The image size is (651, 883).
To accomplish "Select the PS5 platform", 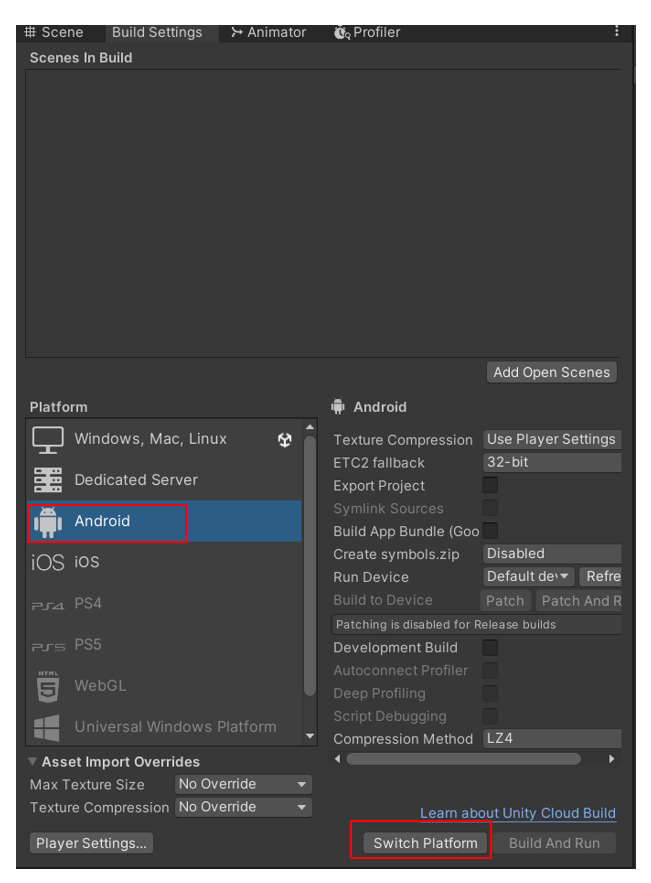I will [164, 644].
